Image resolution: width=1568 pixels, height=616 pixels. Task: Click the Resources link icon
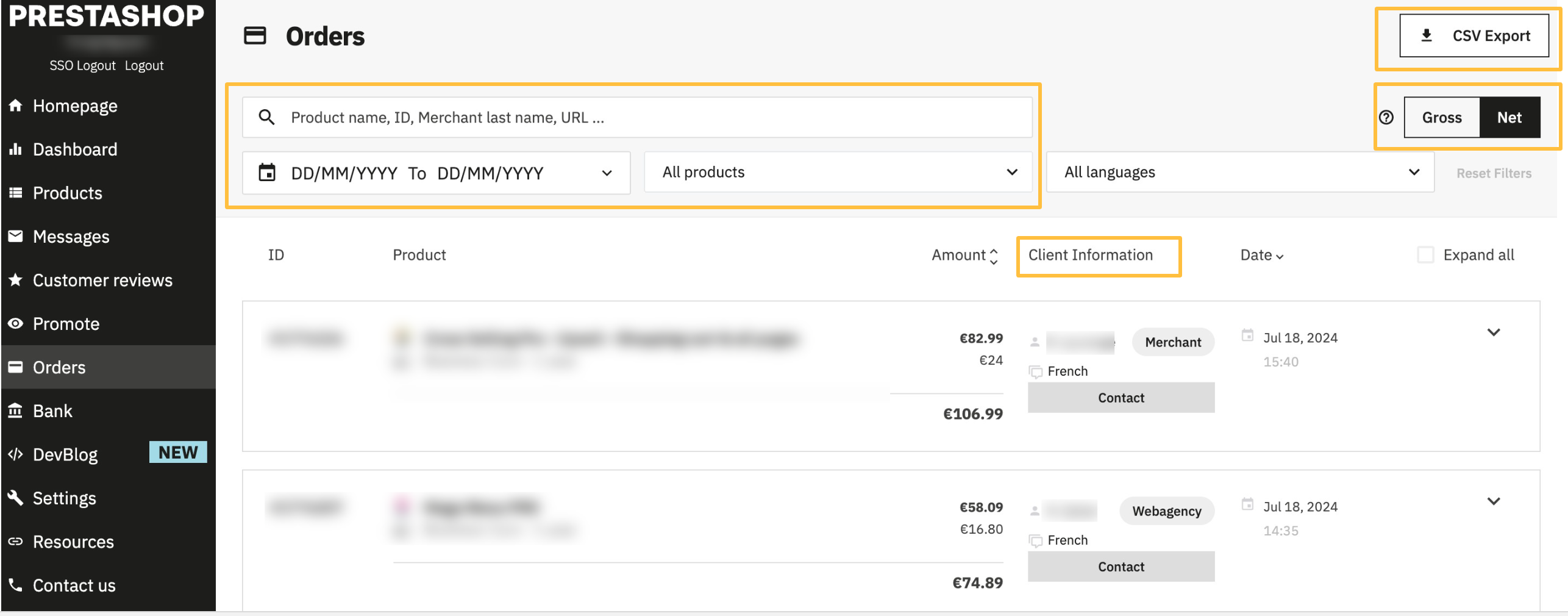[x=15, y=542]
